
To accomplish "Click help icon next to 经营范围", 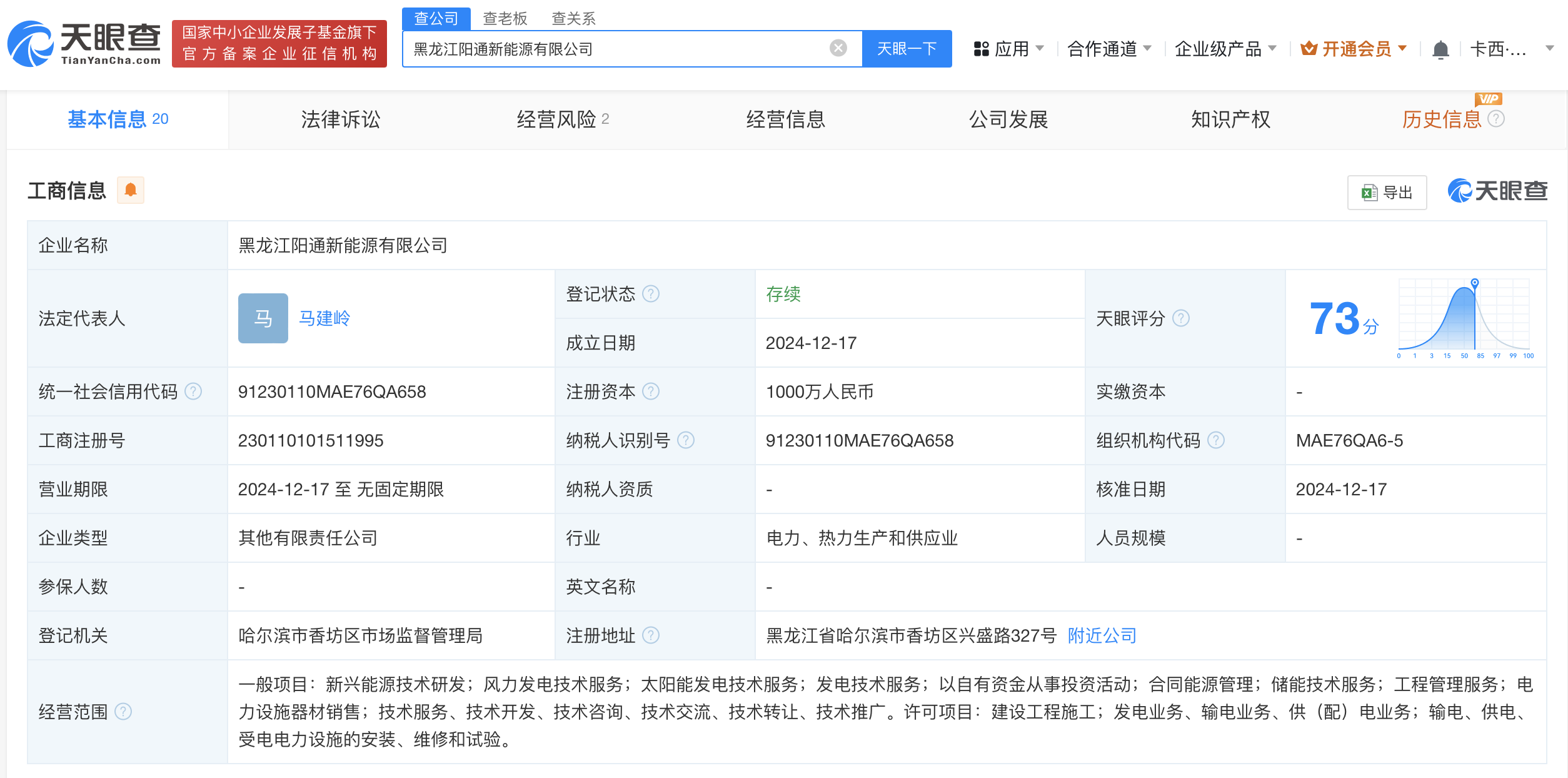I will pos(124,712).
